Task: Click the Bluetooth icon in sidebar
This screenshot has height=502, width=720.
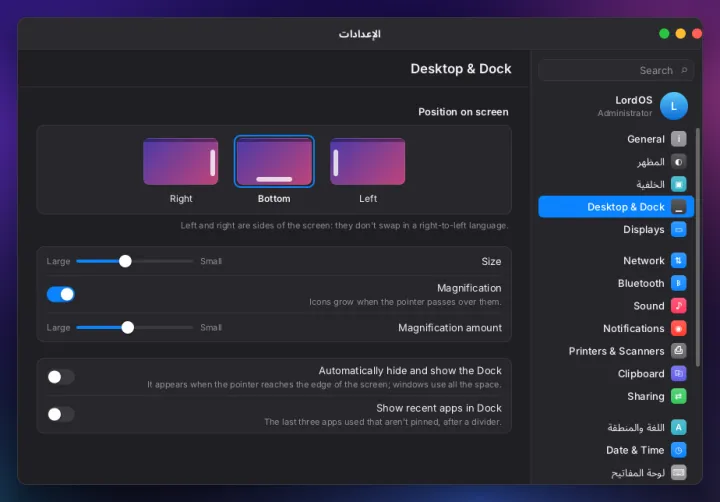Action: tap(678, 283)
